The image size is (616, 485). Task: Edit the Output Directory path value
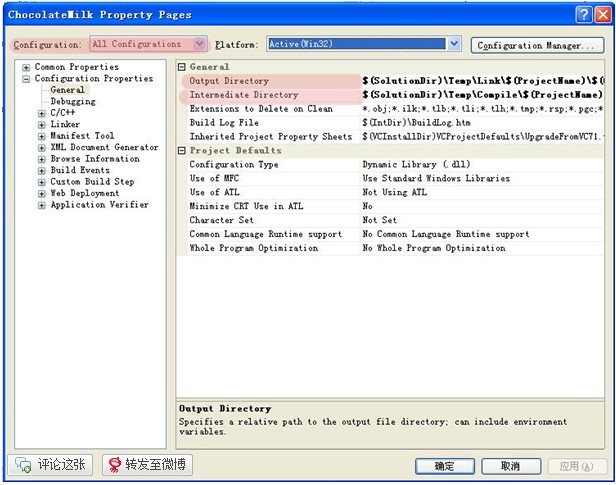(482, 81)
